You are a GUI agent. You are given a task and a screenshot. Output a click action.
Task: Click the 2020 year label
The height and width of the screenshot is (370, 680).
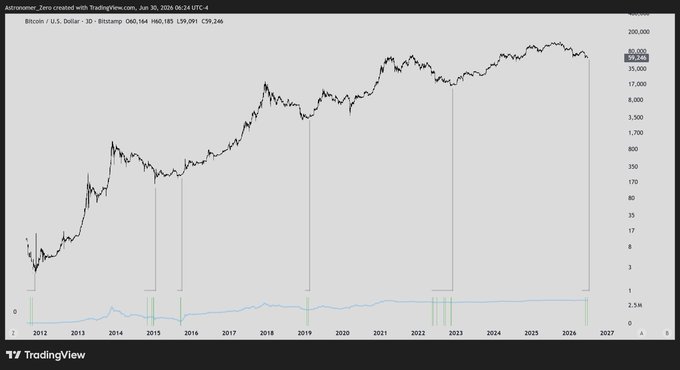pos(343,333)
